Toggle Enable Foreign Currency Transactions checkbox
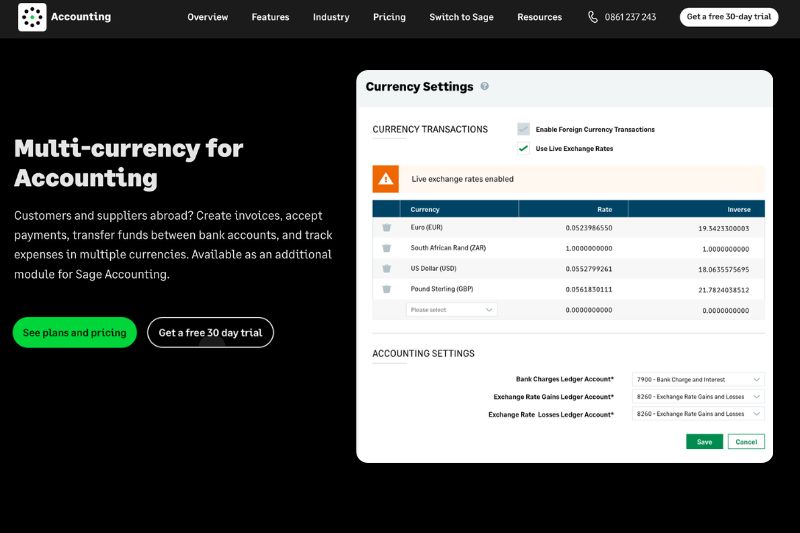This screenshot has height=533, width=800. pyautogui.click(x=523, y=129)
